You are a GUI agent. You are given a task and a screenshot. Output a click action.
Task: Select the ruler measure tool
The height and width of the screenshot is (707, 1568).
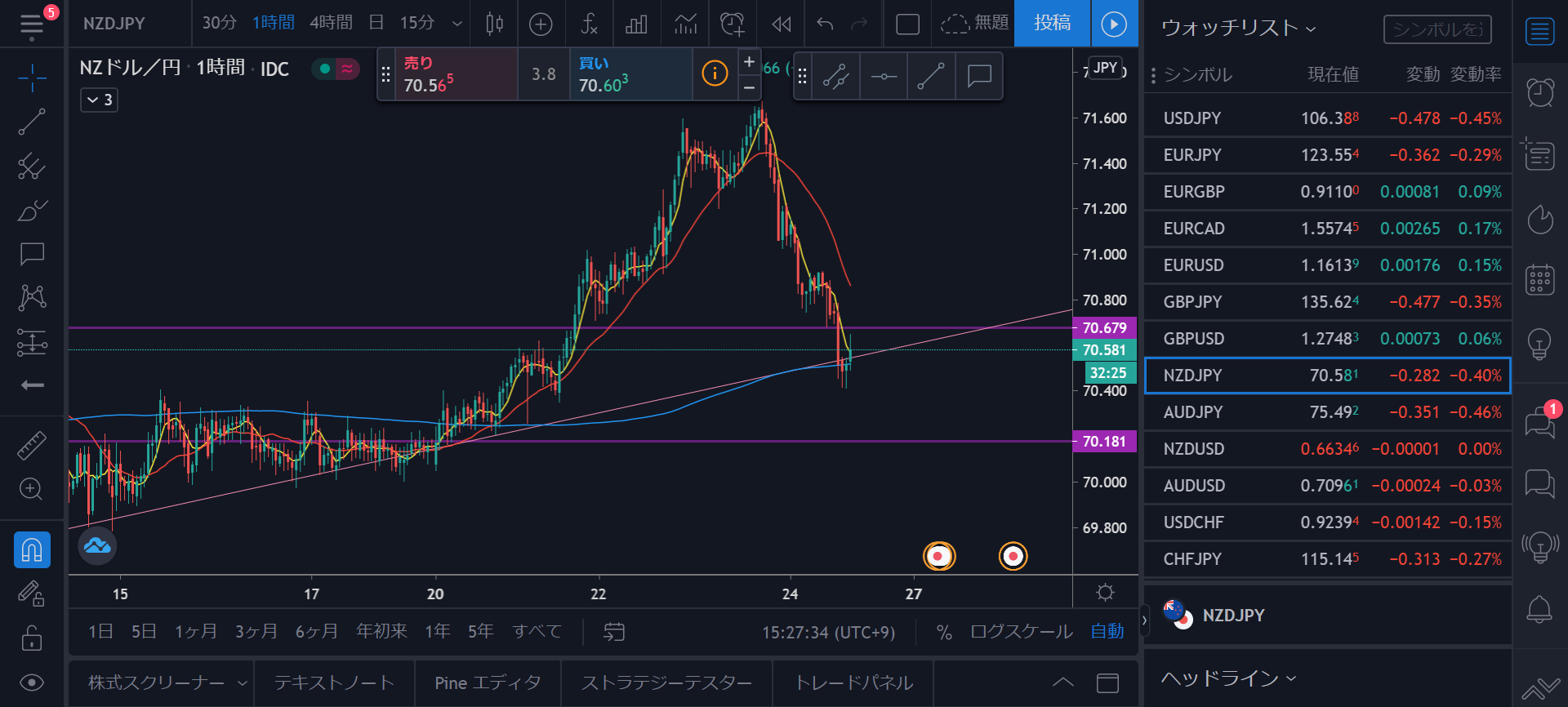[x=32, y=446]
